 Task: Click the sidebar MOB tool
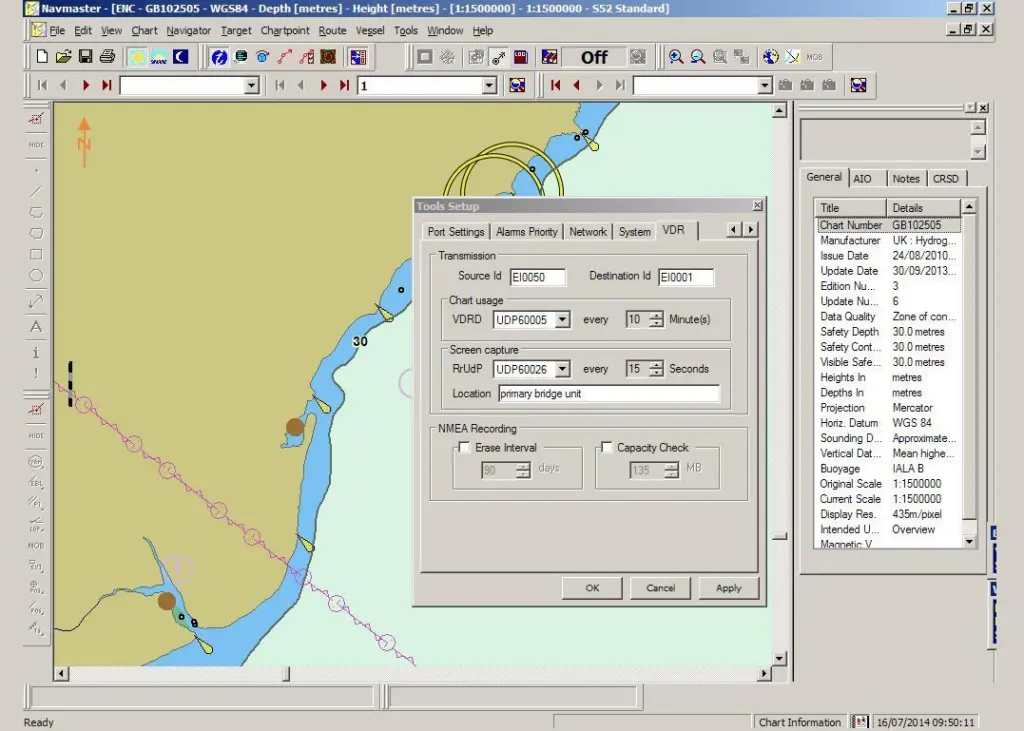click(x=36, y=545)
